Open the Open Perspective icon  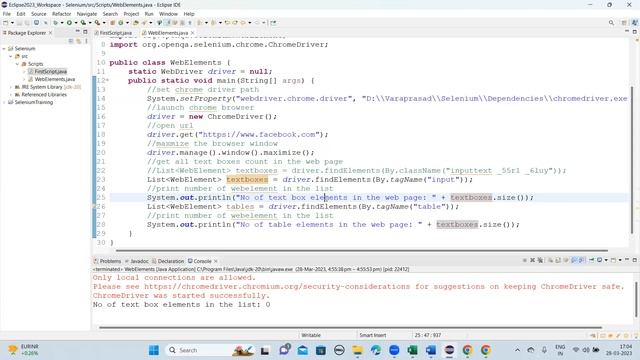point(624,22)
